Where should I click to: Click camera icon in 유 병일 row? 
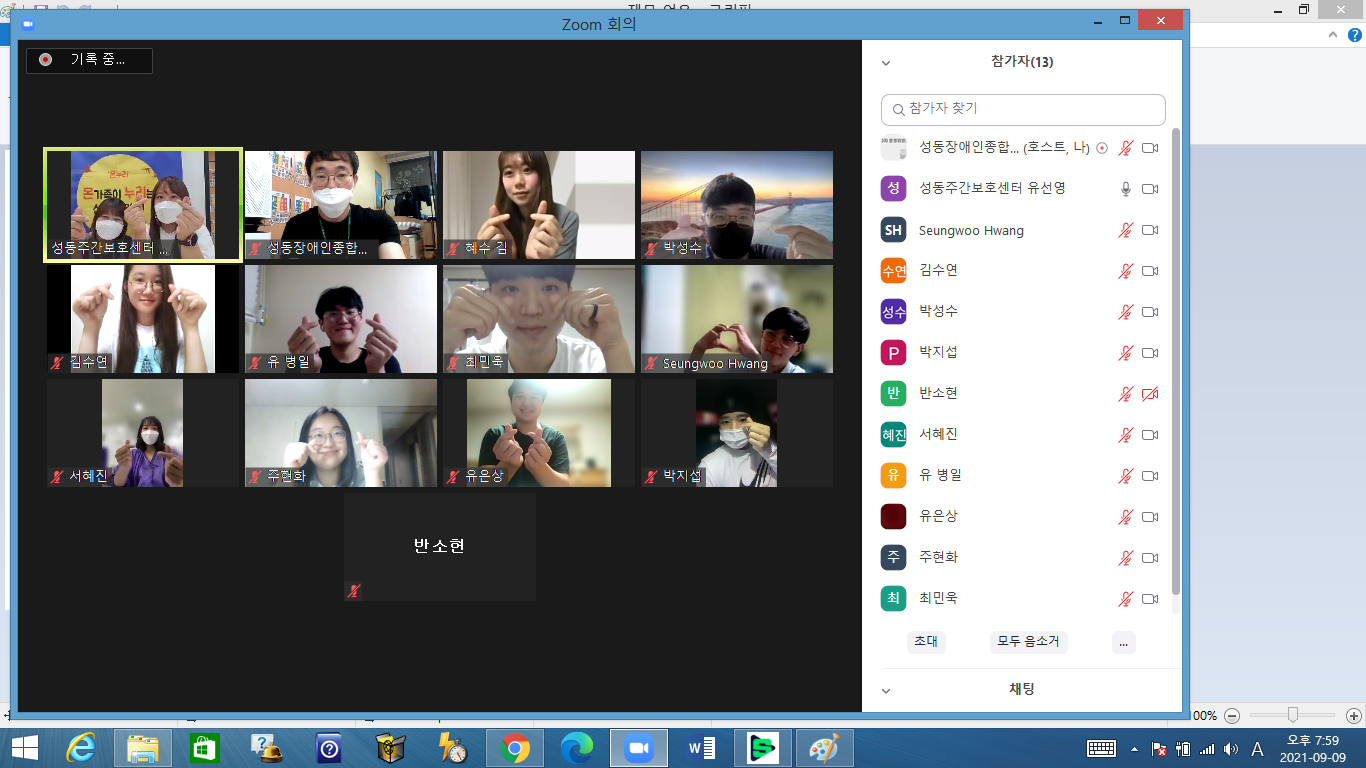[1150, 476]
